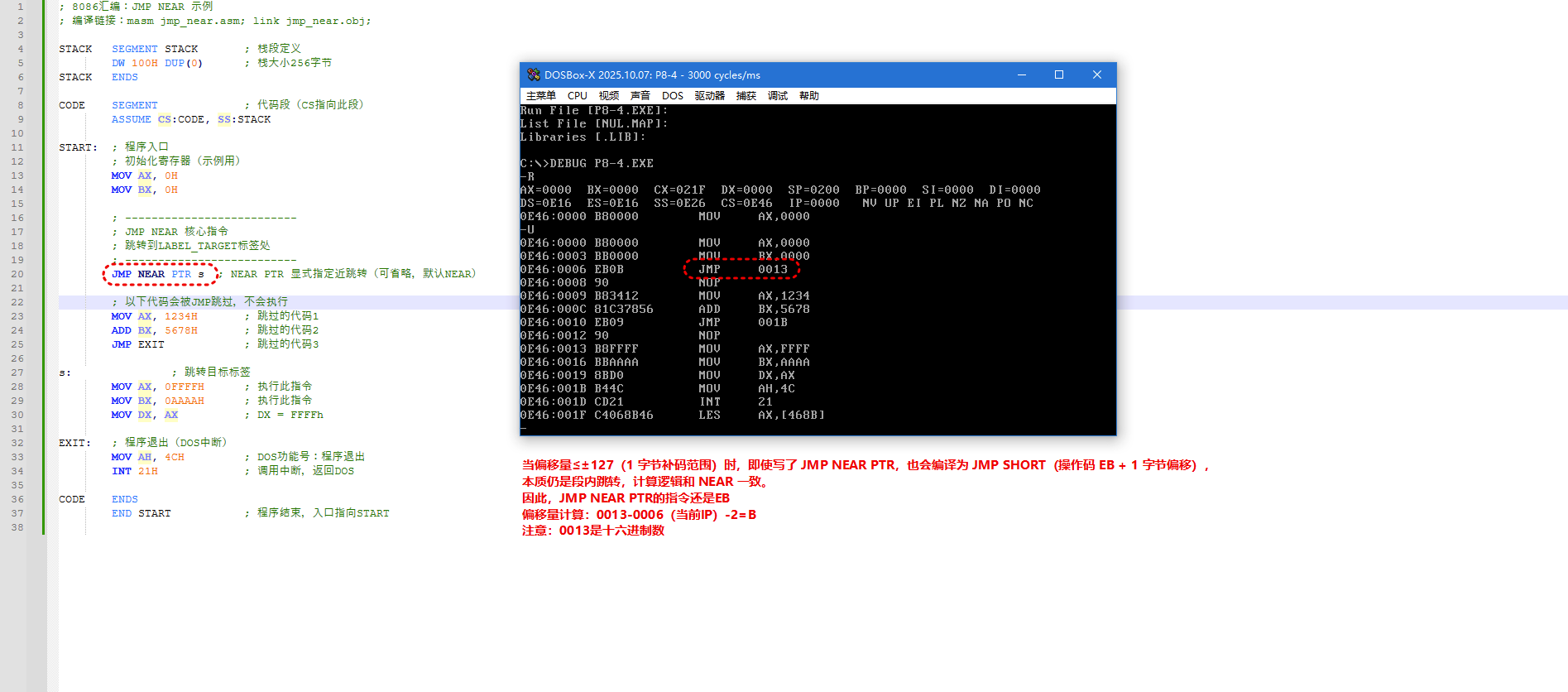Open the 驱动器 menu in DOSBox-X
This screenshot has height=692, width=1568.
pyautogui.click(x=710, y=96)
